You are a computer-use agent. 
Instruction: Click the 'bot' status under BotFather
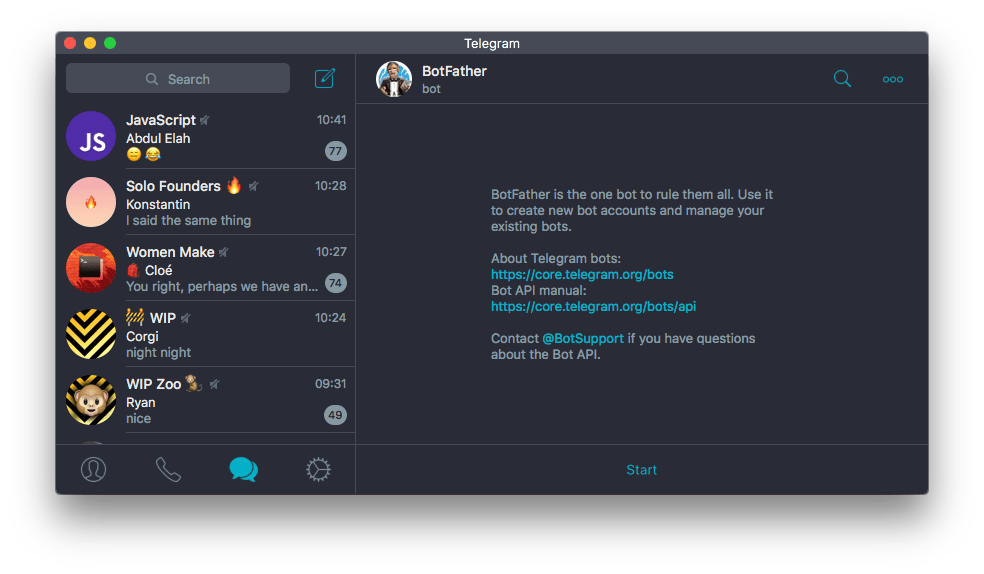[431, 88]
